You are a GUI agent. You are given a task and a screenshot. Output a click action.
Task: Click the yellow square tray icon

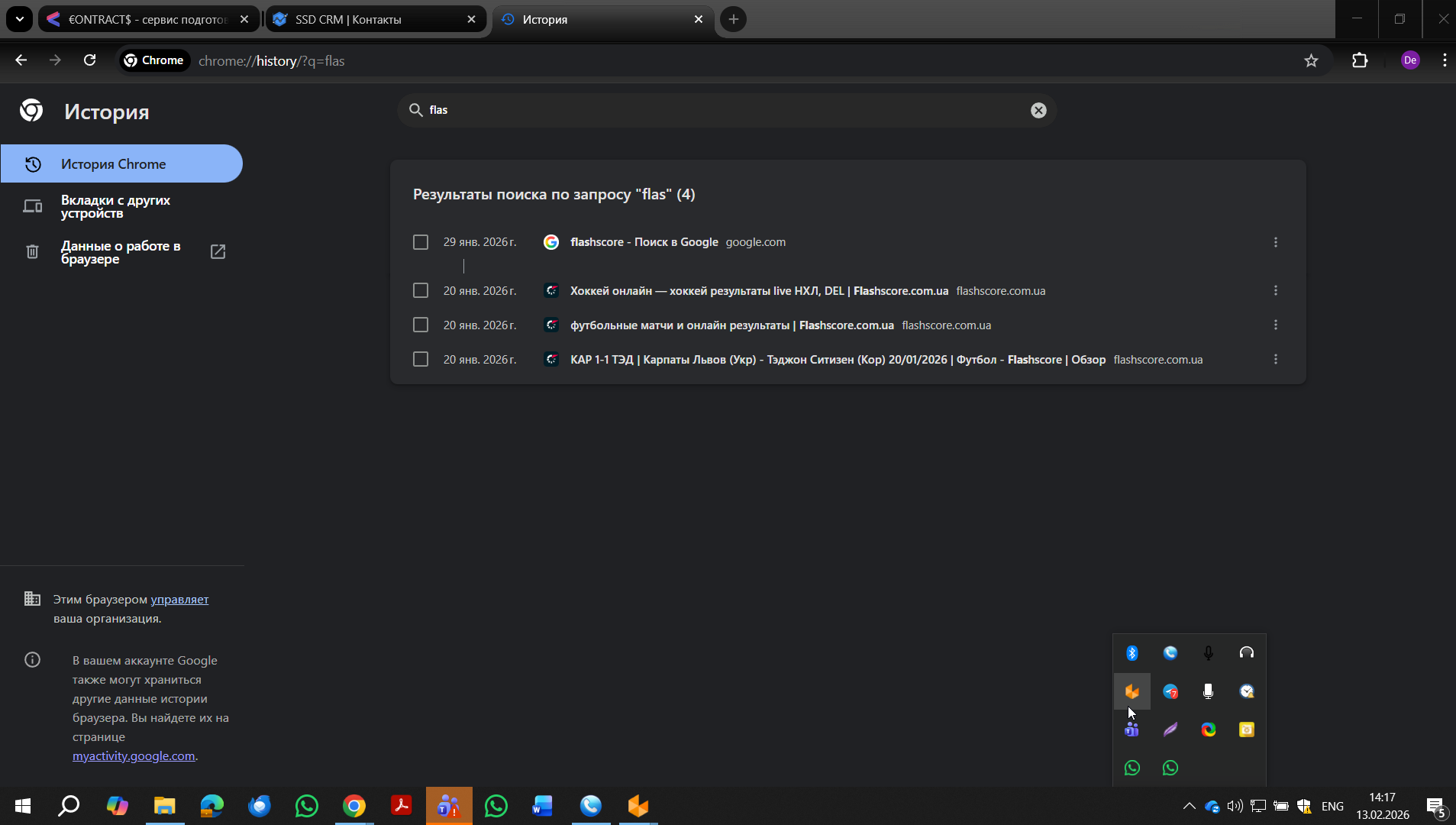click(x=1246, y=730)
